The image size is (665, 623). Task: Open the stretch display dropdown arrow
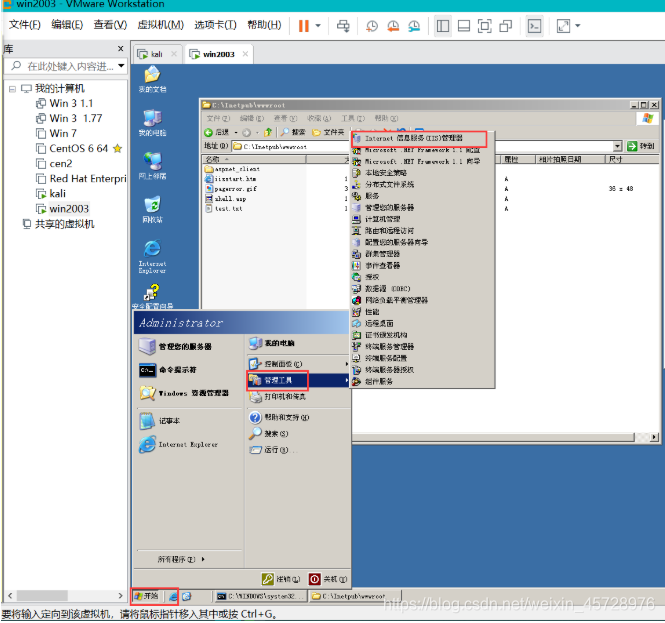tap(578, 26)
